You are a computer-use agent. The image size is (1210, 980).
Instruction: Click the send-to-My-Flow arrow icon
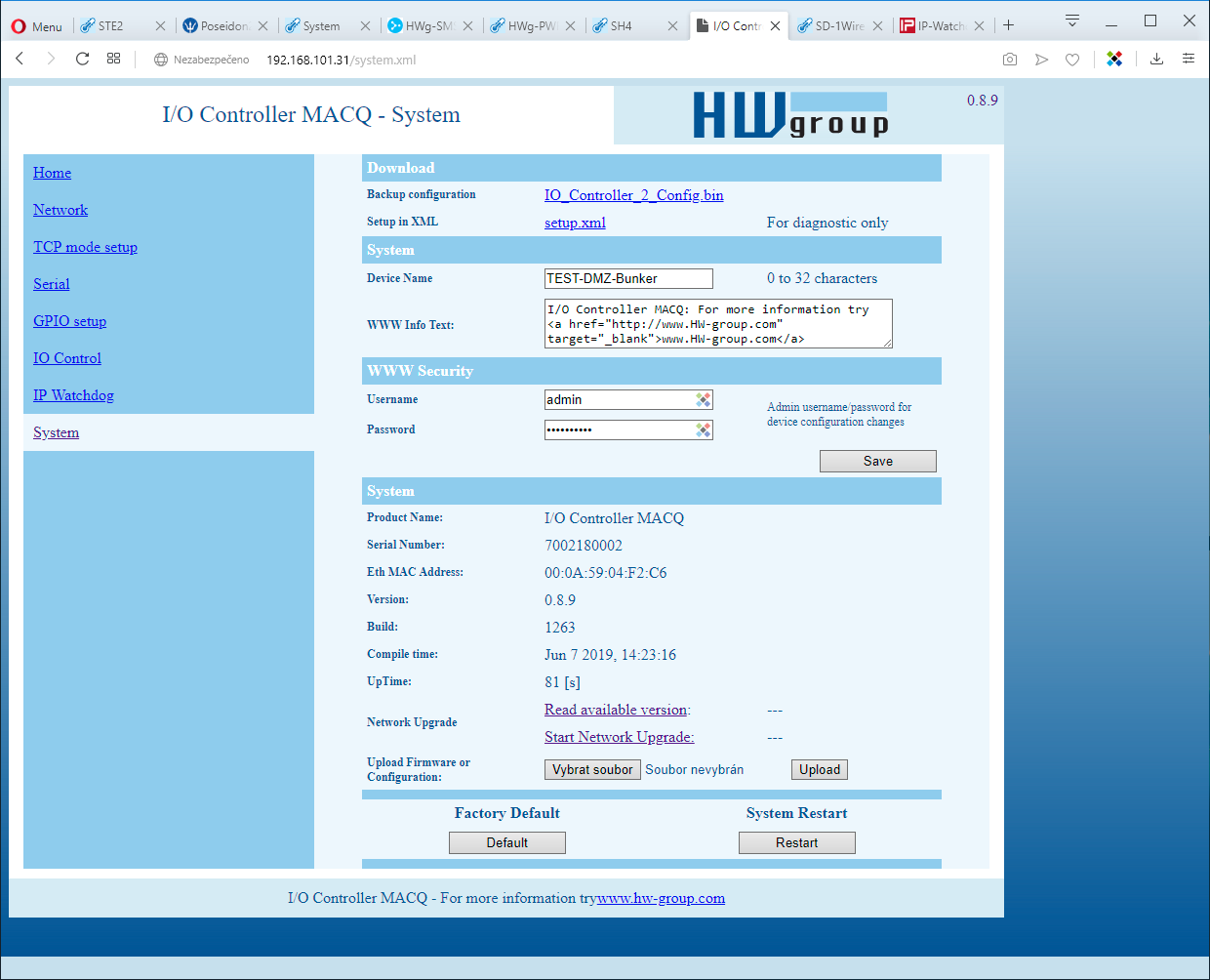coord(1041,60)
